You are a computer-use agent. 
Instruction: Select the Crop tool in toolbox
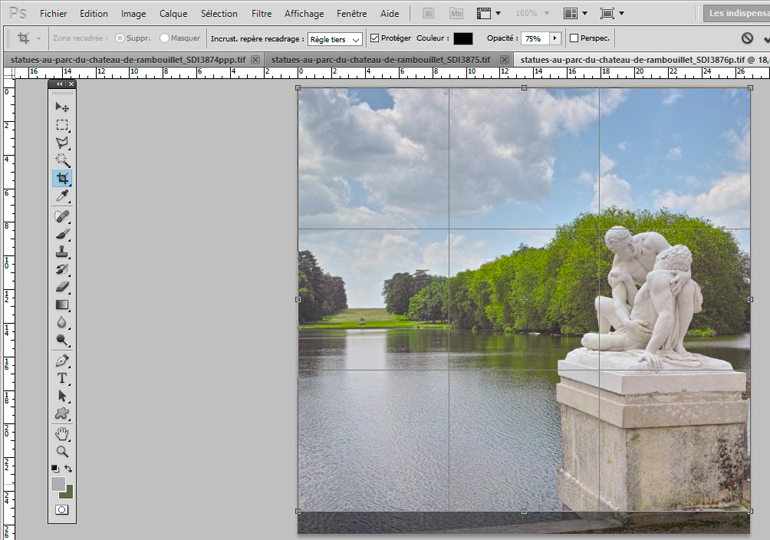click(62, 178)
